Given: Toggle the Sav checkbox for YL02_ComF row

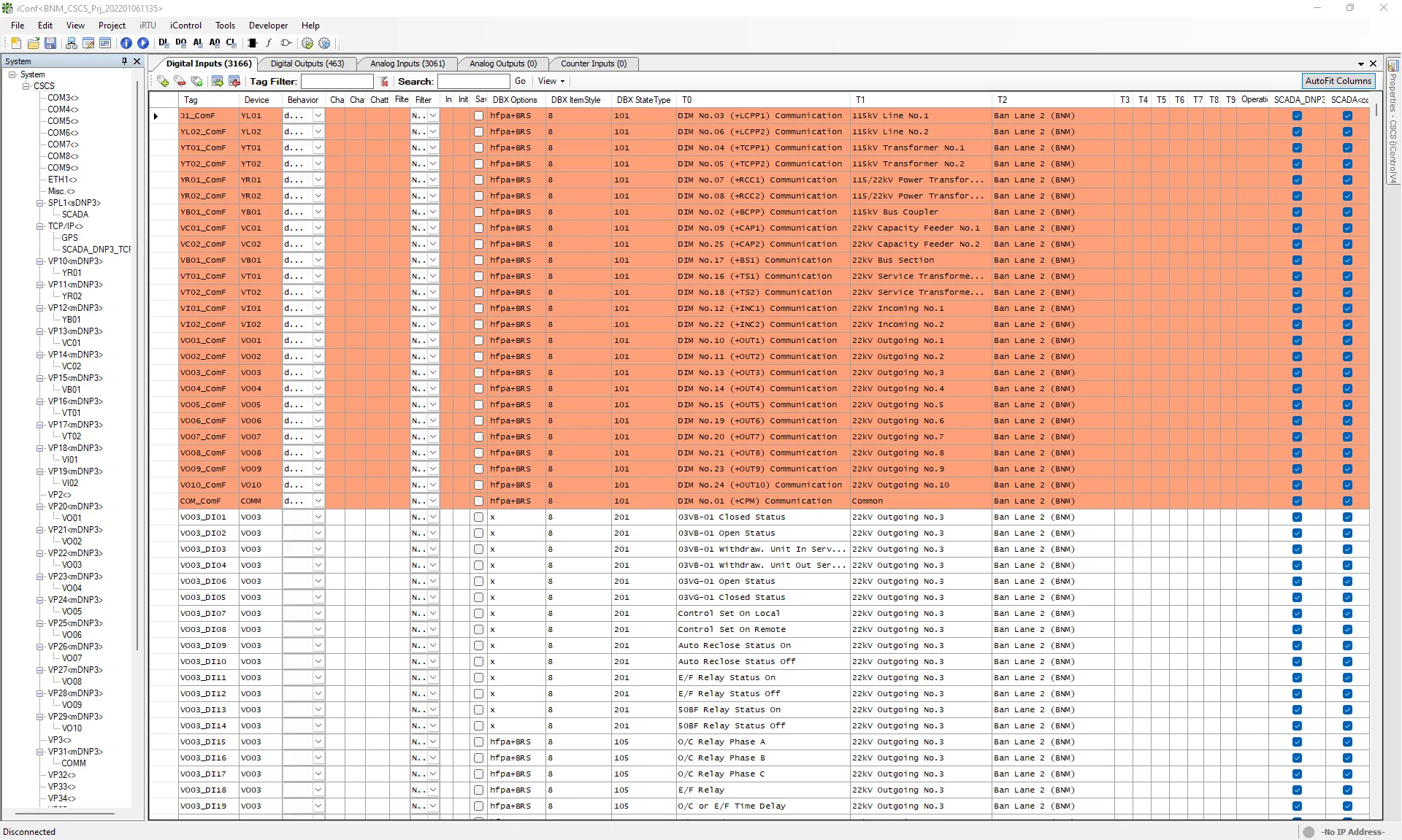Looking at the screenshot, I should [478, 131].
